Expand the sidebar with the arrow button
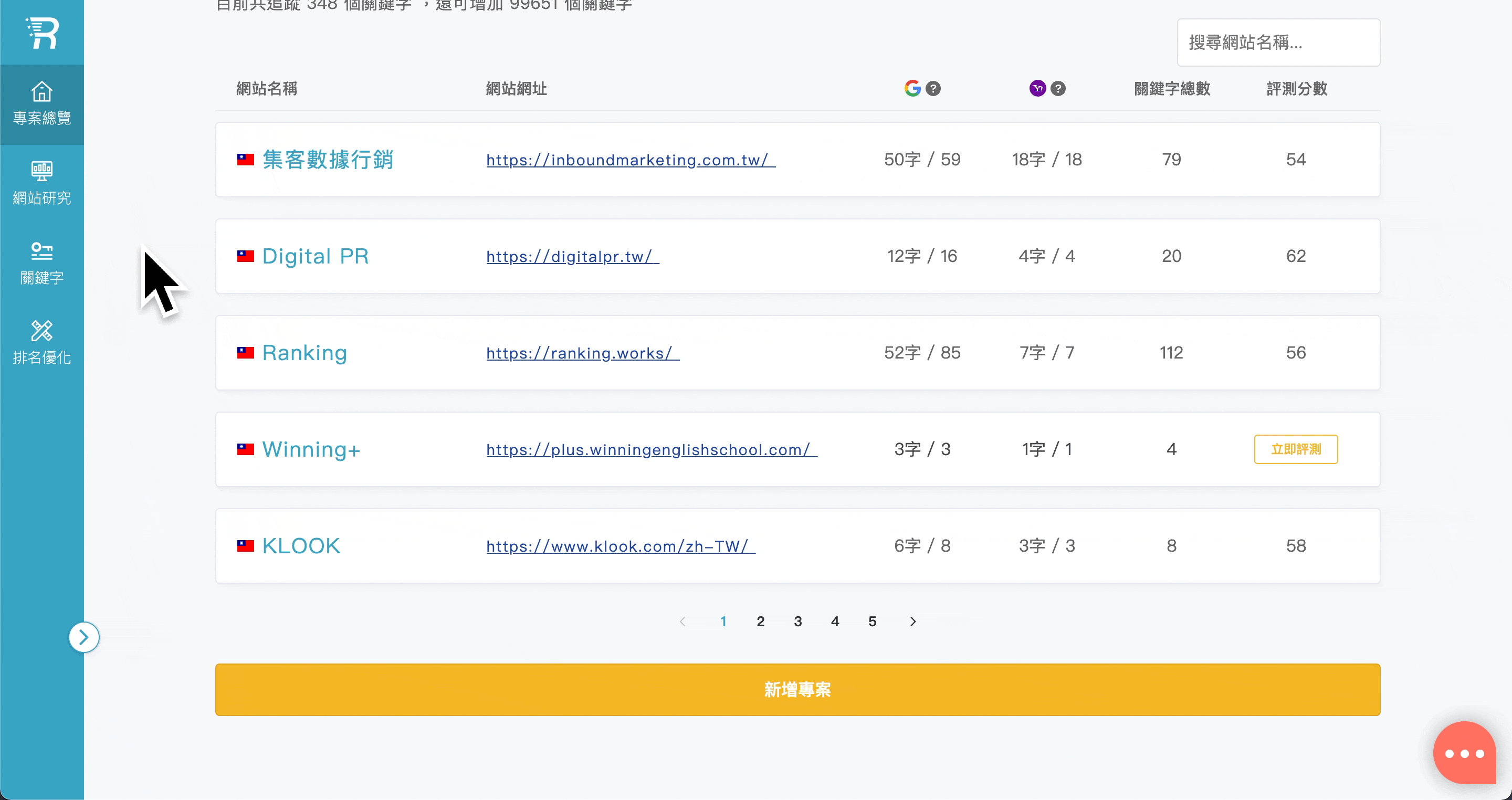The image size is (1512, 800). [x=84, y=637]
